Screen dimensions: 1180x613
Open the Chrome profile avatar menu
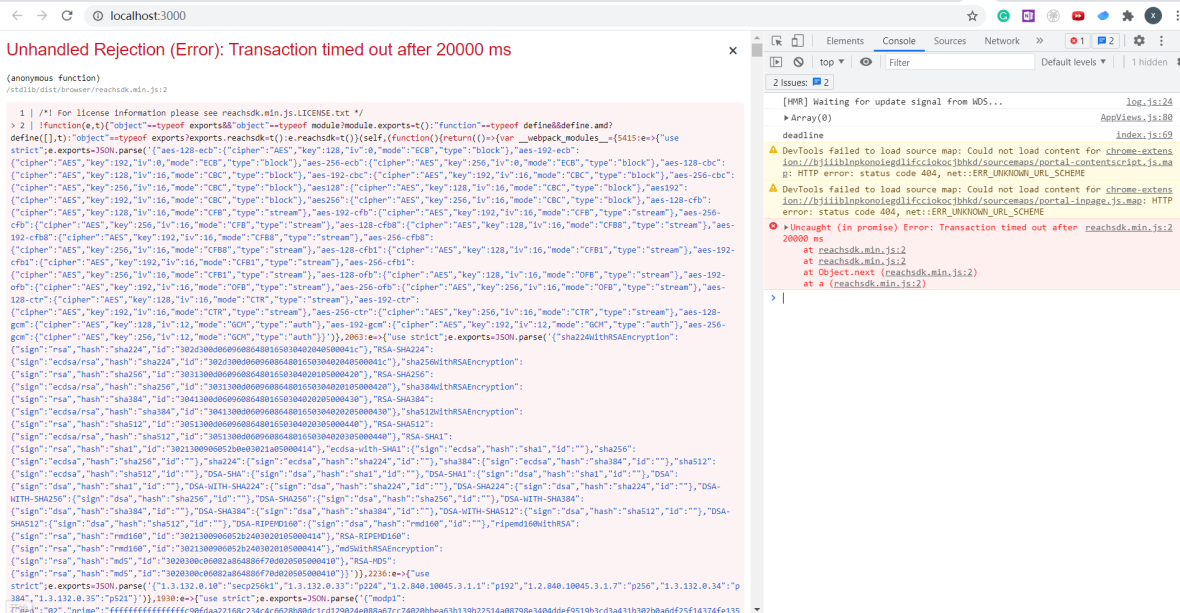1153,16
